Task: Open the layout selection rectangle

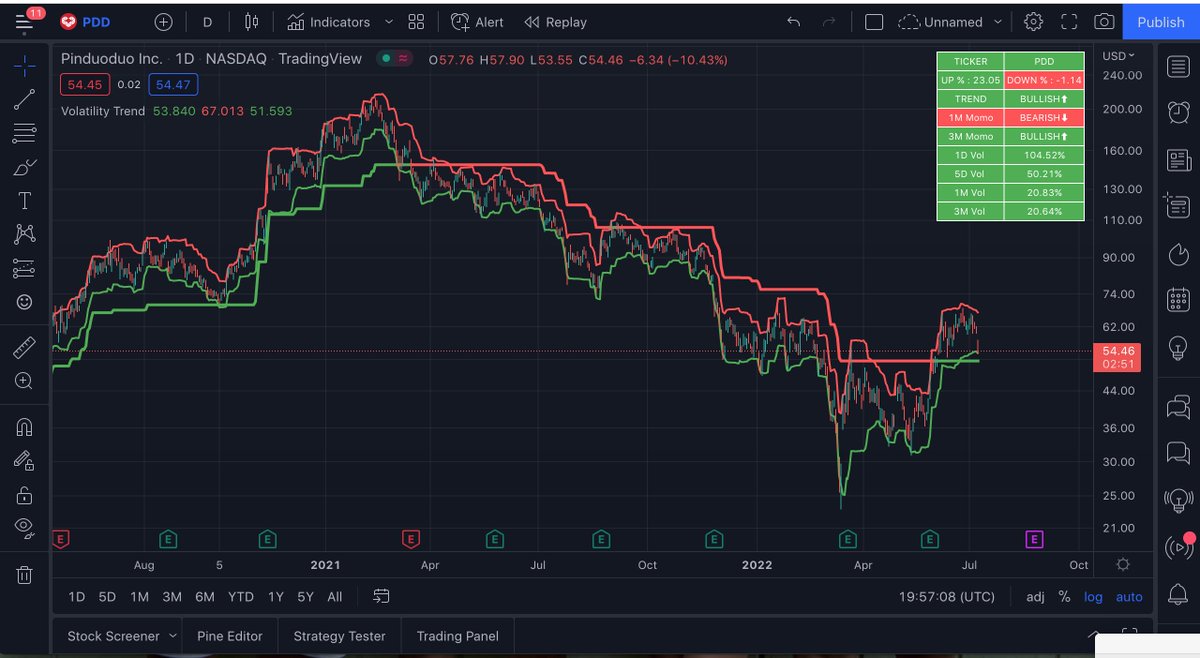Action: point(873,21)
